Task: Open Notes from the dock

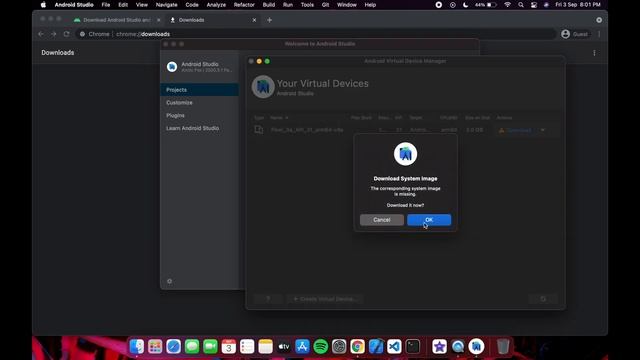Action: (x=265, y=347)
